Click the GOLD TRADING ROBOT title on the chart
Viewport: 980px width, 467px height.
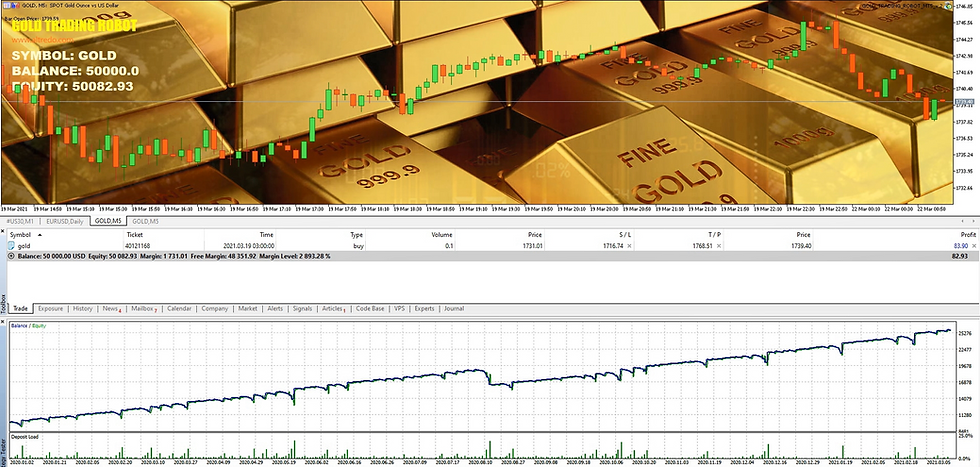click(x=74, y=26)
